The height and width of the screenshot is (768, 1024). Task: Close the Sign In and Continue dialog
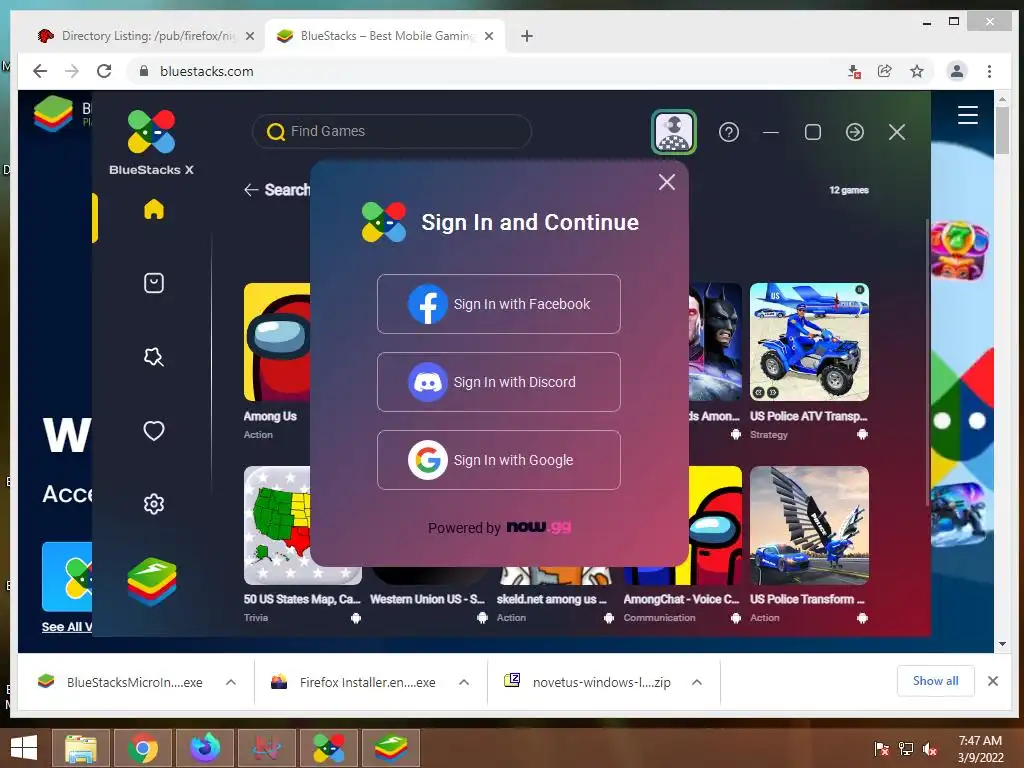tap(667, 182)
